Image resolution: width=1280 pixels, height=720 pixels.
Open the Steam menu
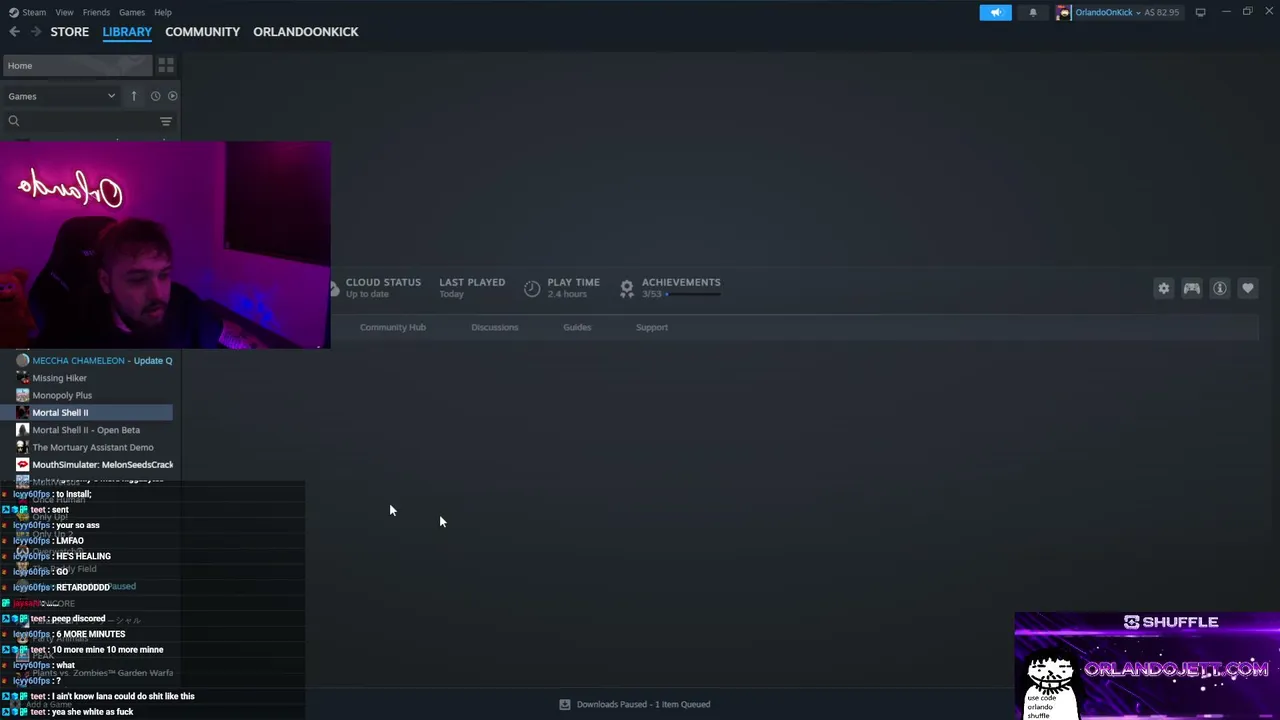click(x=34, y=12)
